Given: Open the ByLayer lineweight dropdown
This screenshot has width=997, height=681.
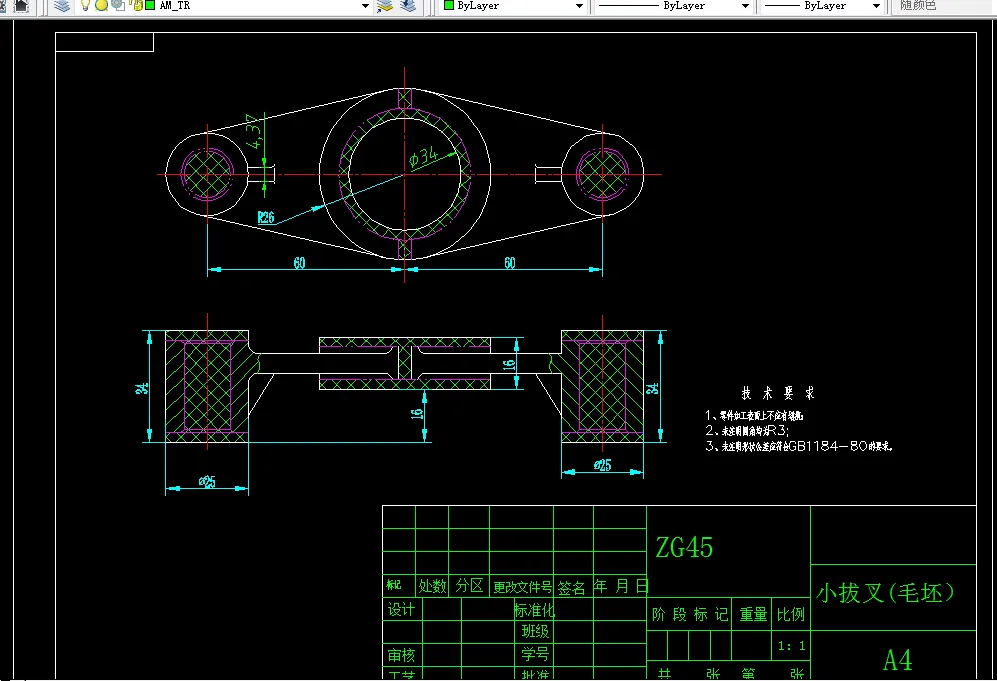Looking at the screenshot, I should pyautogui.click(x=876, y=6).
